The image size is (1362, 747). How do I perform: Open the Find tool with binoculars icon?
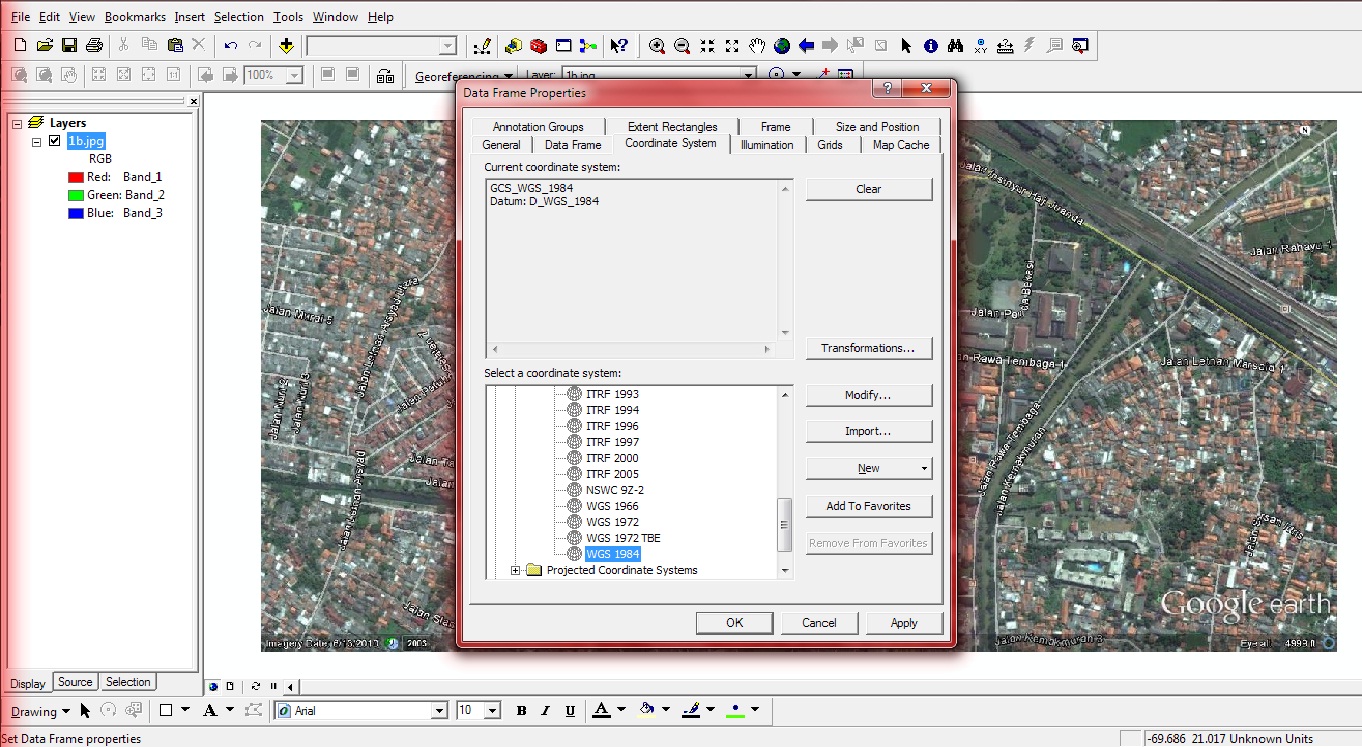coord(955,45)
